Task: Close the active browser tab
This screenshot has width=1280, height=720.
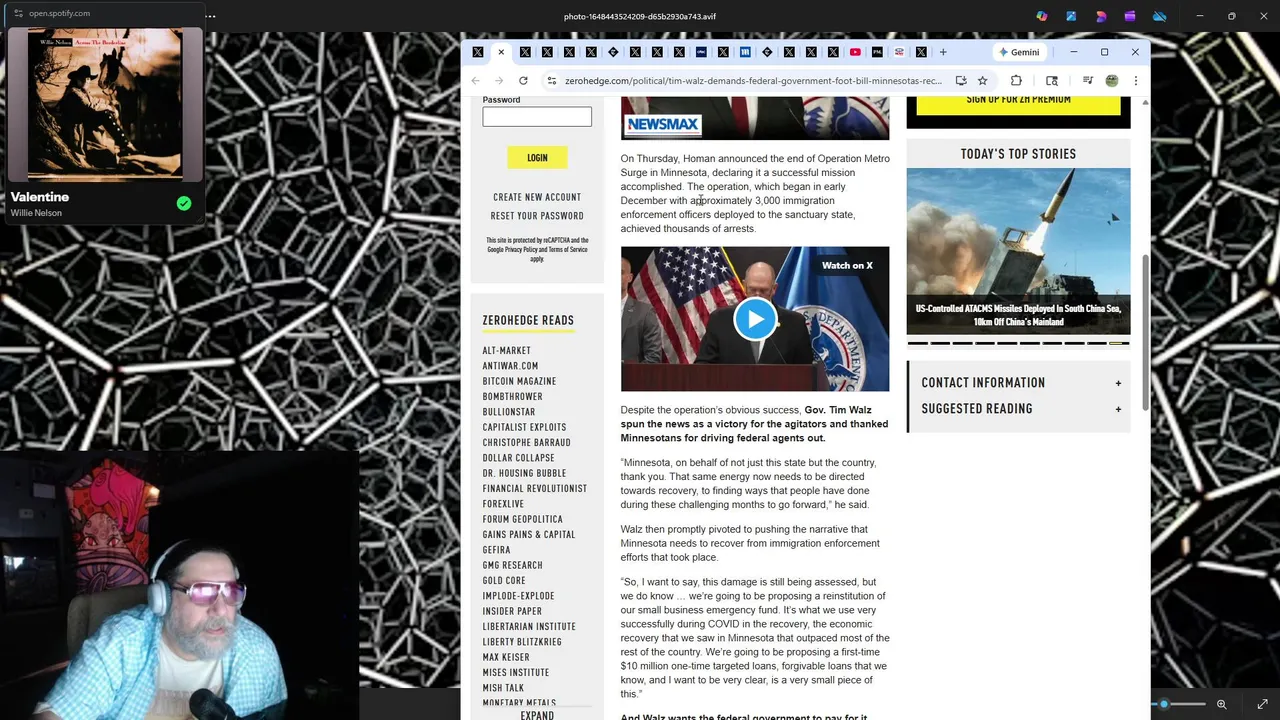Action: (x=501, y=52)
